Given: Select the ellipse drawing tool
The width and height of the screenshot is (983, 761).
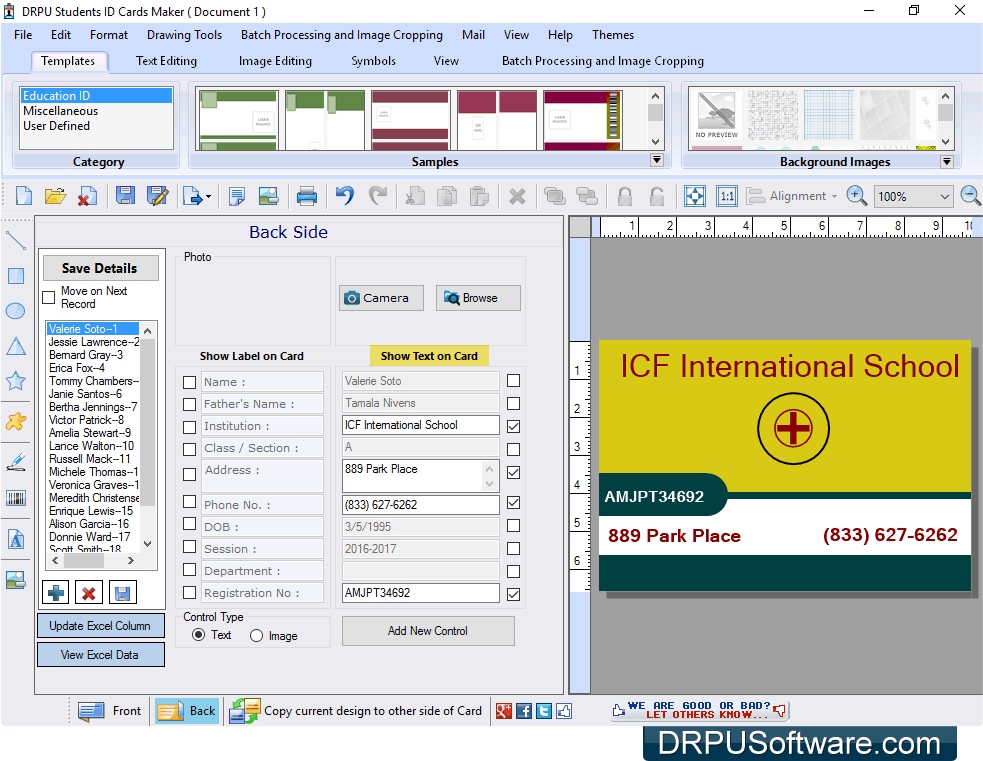Looking at the screenshot, I should pyautogui.click(x=15, y=311).
